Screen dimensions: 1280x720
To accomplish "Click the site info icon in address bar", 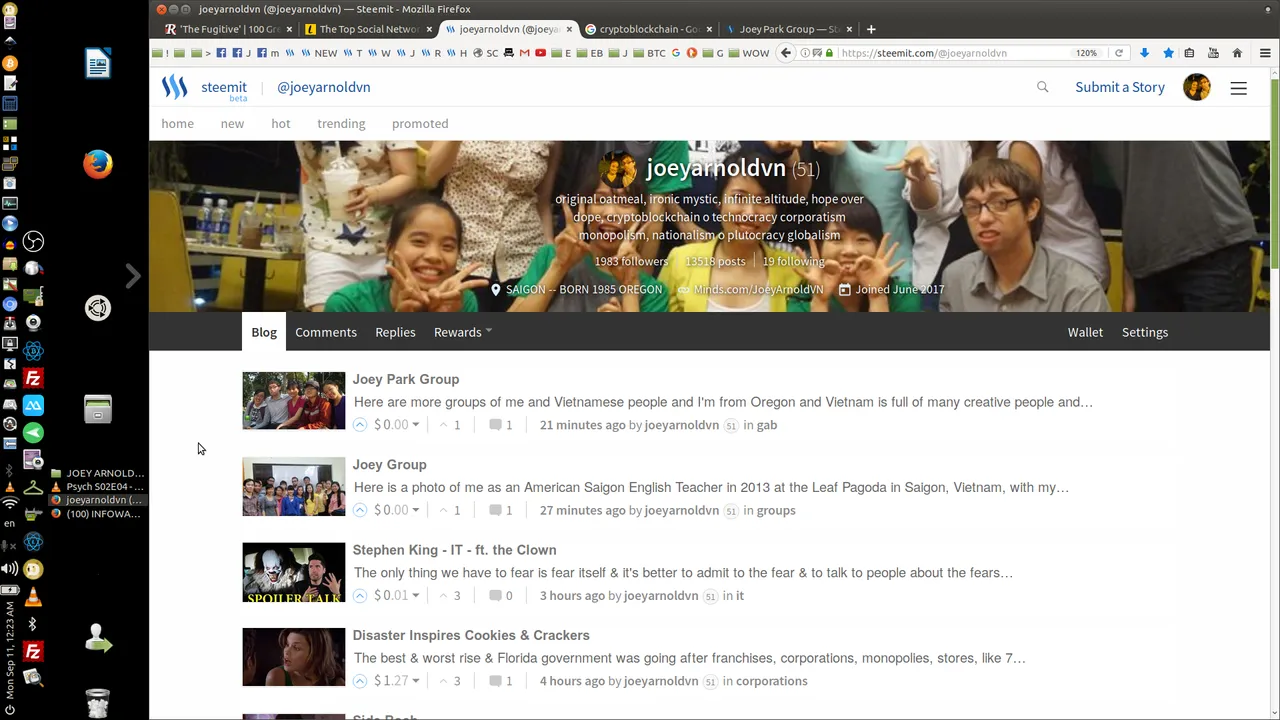I will tap(805, 53).
